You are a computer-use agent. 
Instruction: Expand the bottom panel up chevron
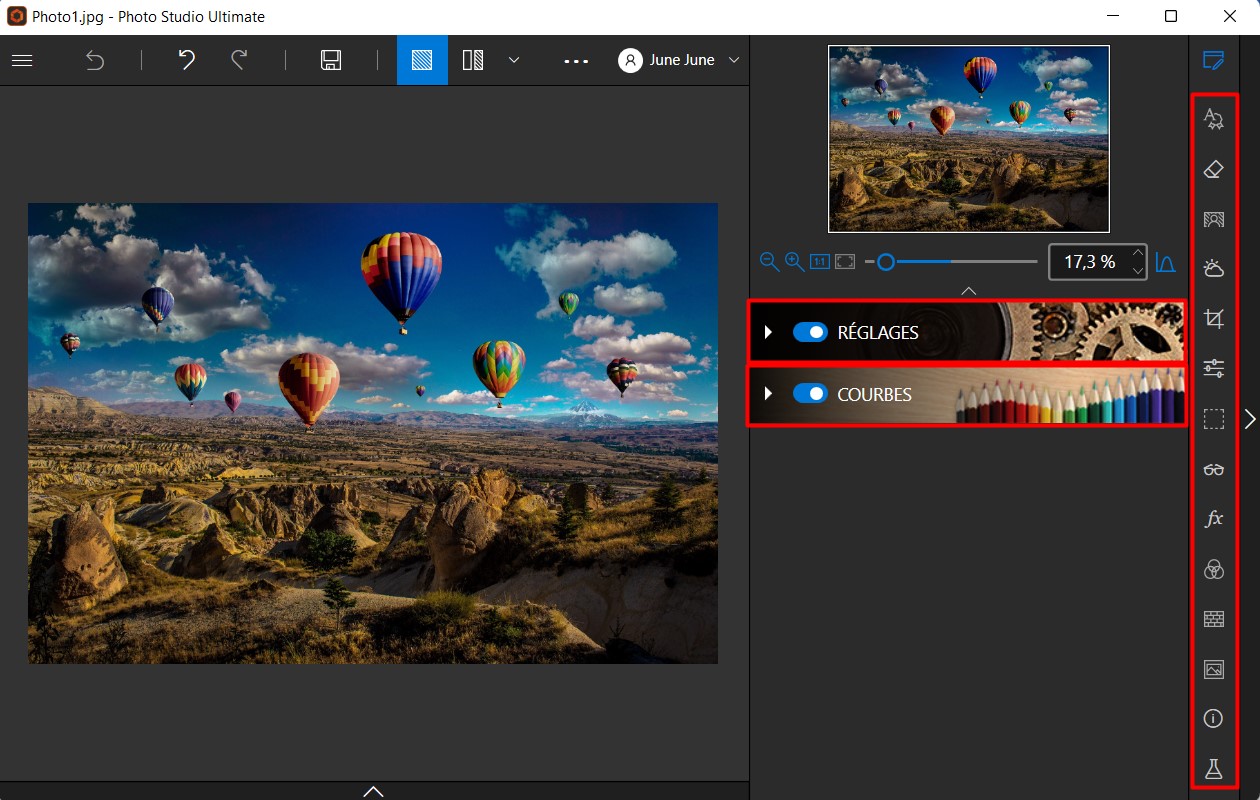click(x=373, y=791)
